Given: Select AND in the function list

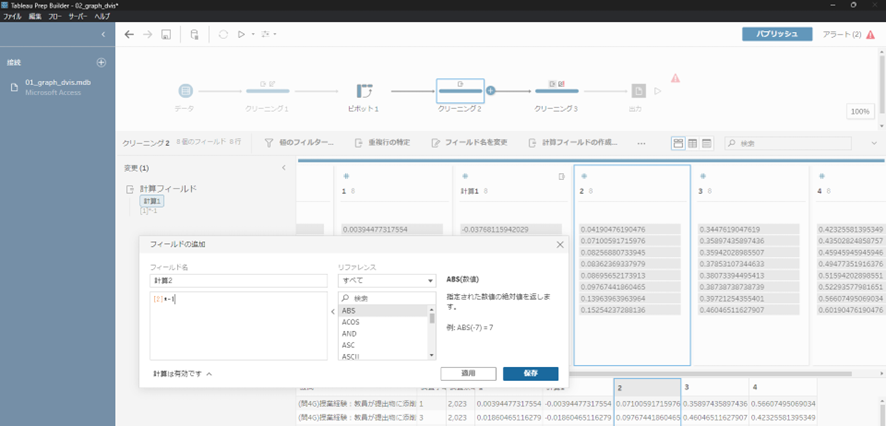Looking at the screenshot, I should point(383,333).
